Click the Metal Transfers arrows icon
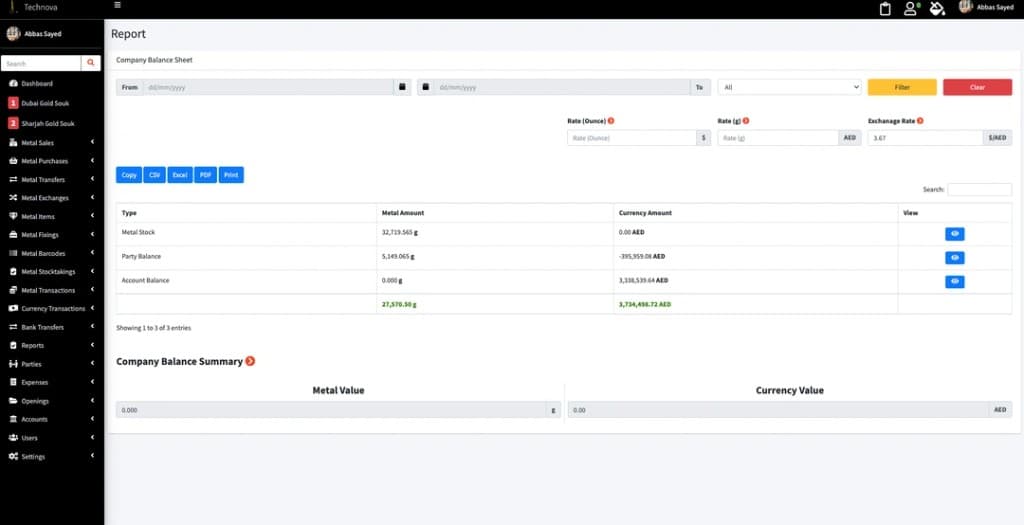1024x525 pixels. (x=13, y=180)
